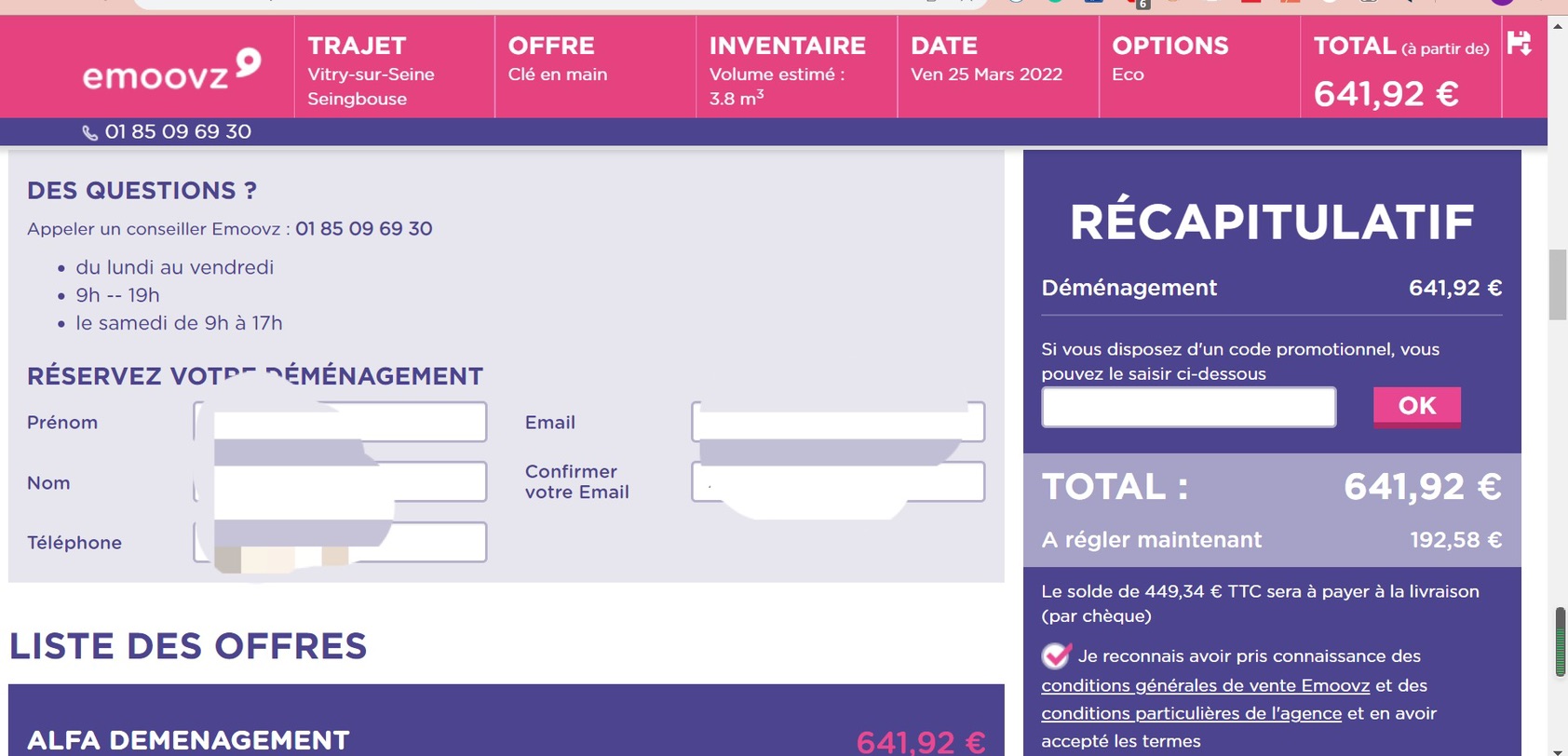Click the "DES QUESTIONS ?" heading
The image size is (1568, 756).
[x=142, y=191]
